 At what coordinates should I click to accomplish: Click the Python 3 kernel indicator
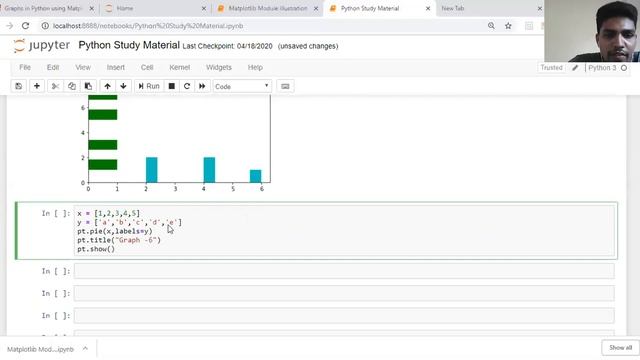(x=602, y=68)
